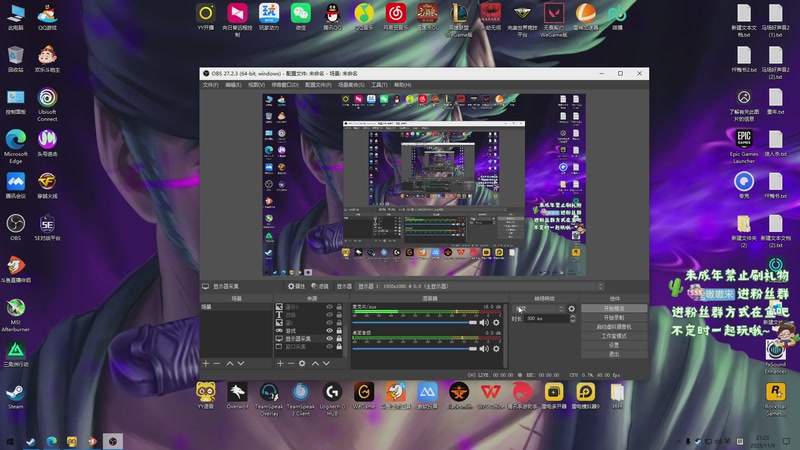Viewport: 800px width, 450px height.
Task: Enable 工作室模式 studio mode
Action: [614, 336]
